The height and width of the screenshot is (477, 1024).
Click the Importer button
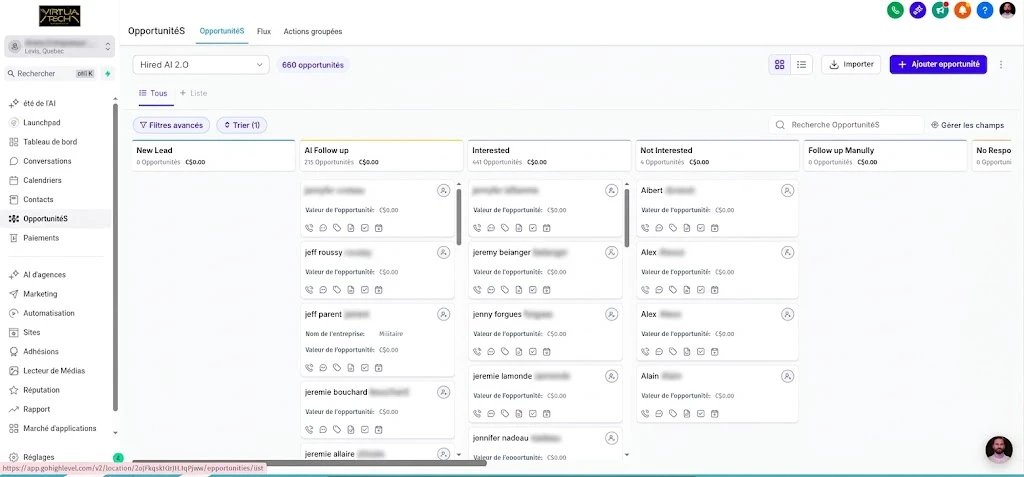click(x=851, y=65)
